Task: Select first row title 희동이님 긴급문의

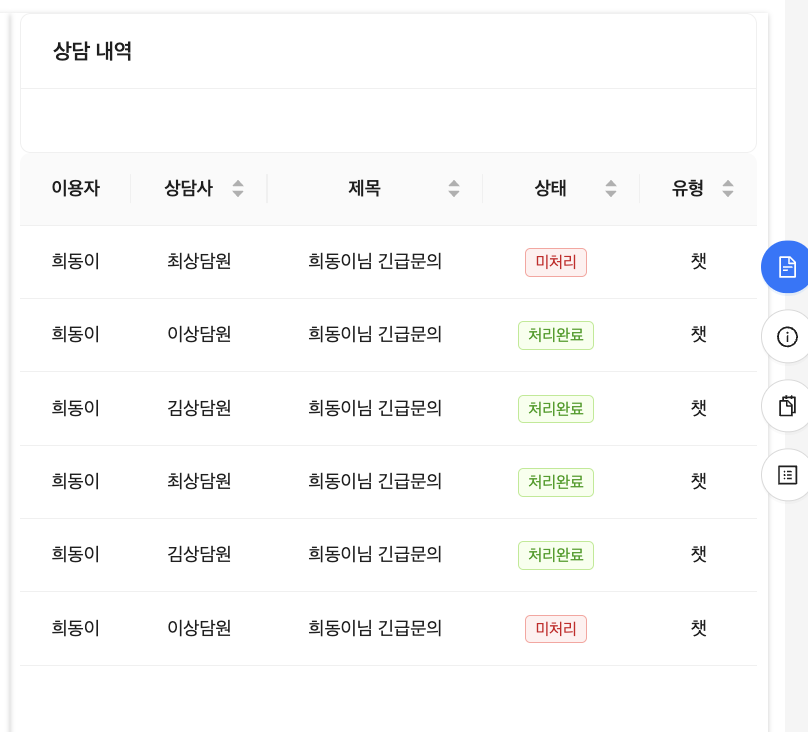Action: pos(375,261)
